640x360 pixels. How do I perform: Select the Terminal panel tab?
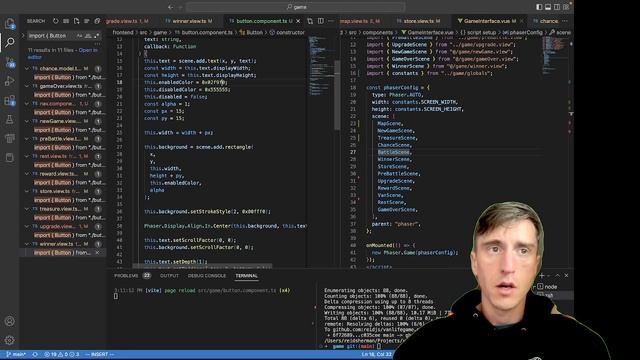coord(247,276)
